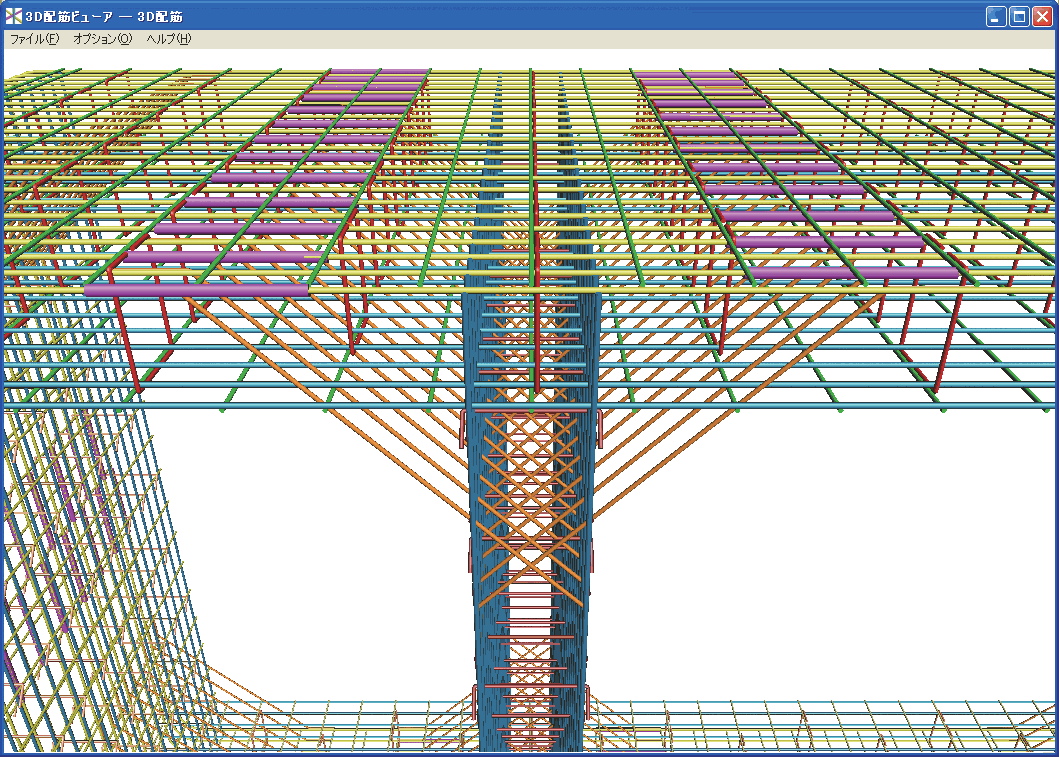Click the red bracket at column's upper left edge
This screenshot has width=1059, height=757.
[x=462, y=428]
